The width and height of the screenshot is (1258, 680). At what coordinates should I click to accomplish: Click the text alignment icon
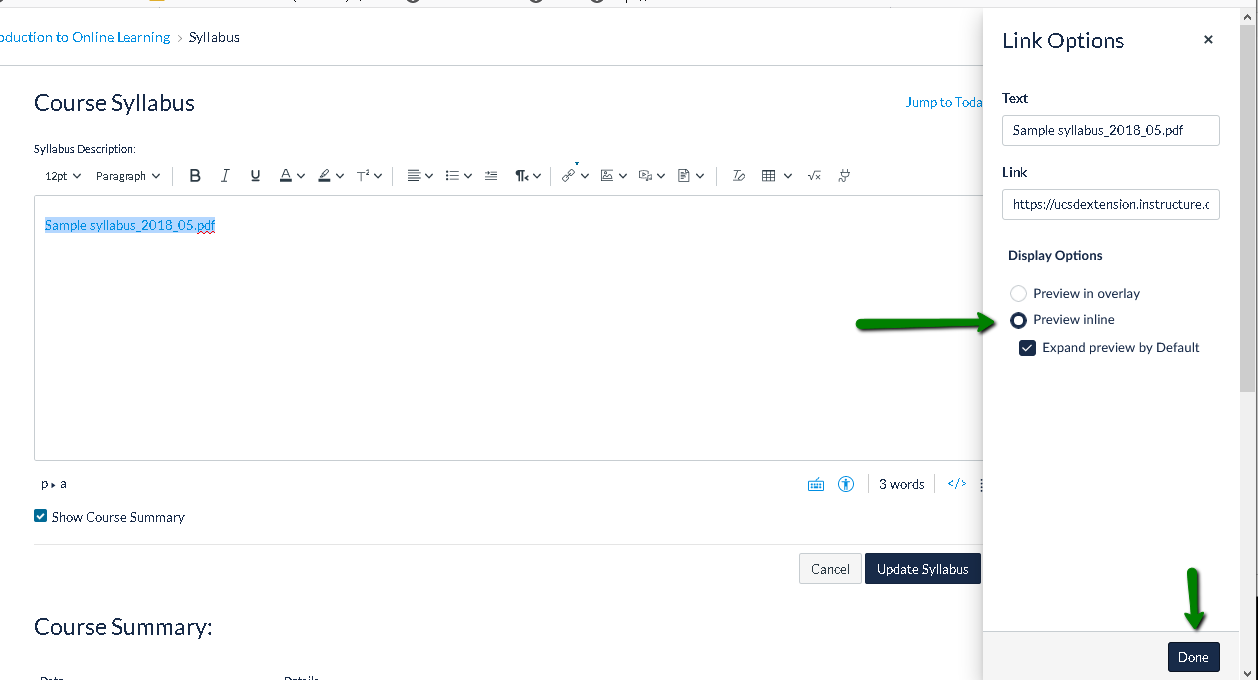click(x=414, y=176)
